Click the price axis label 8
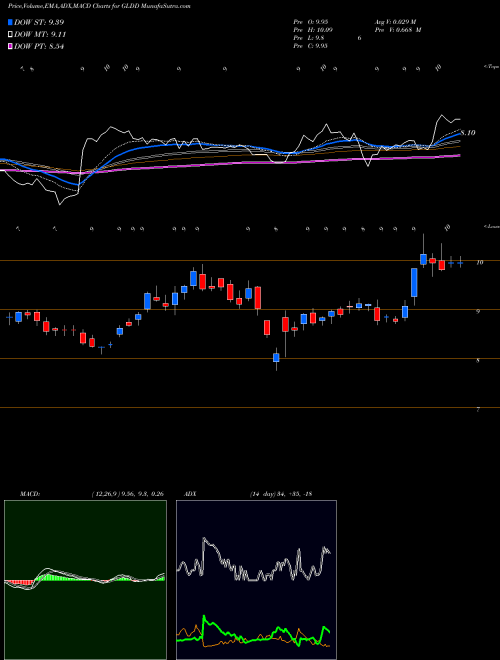Image resolution: width=500 pixels, height=660 pixels. pyautogui.click(x=478, y=360)
